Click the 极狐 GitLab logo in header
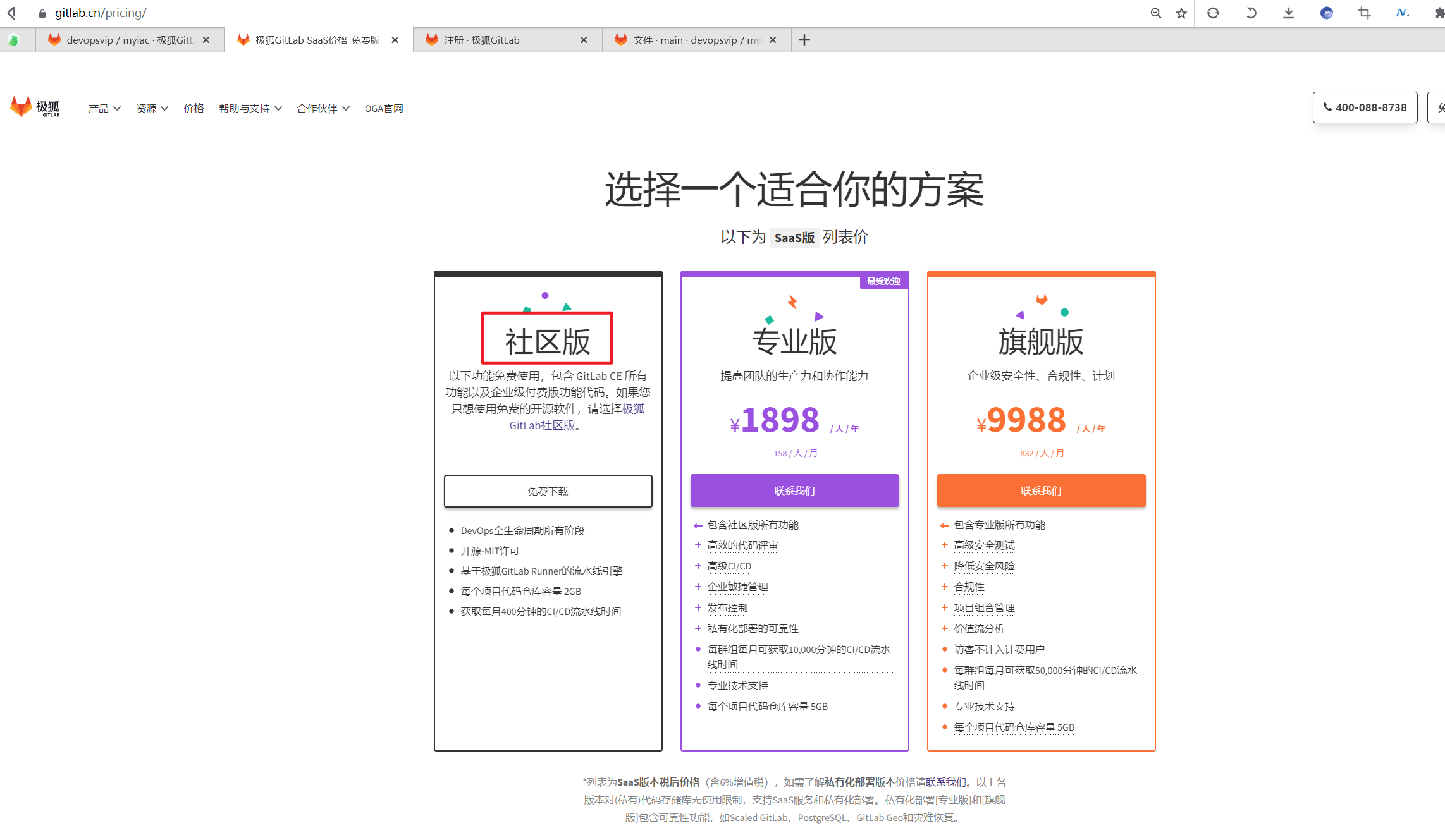The width and height of the screenshot is (1445, 840). 35,107
